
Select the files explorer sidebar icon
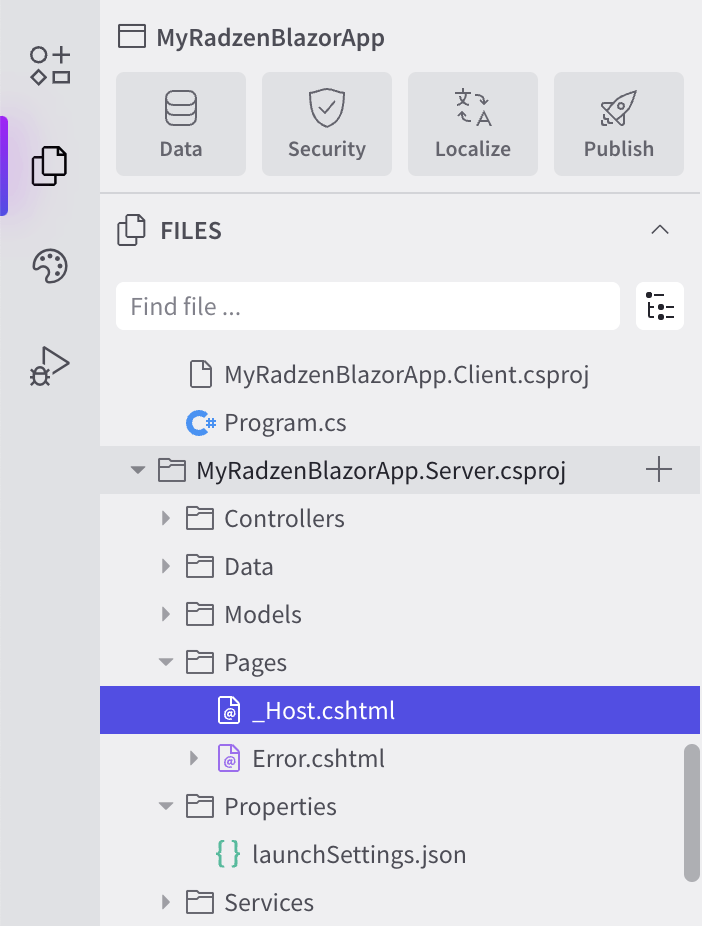pos(49,166)
